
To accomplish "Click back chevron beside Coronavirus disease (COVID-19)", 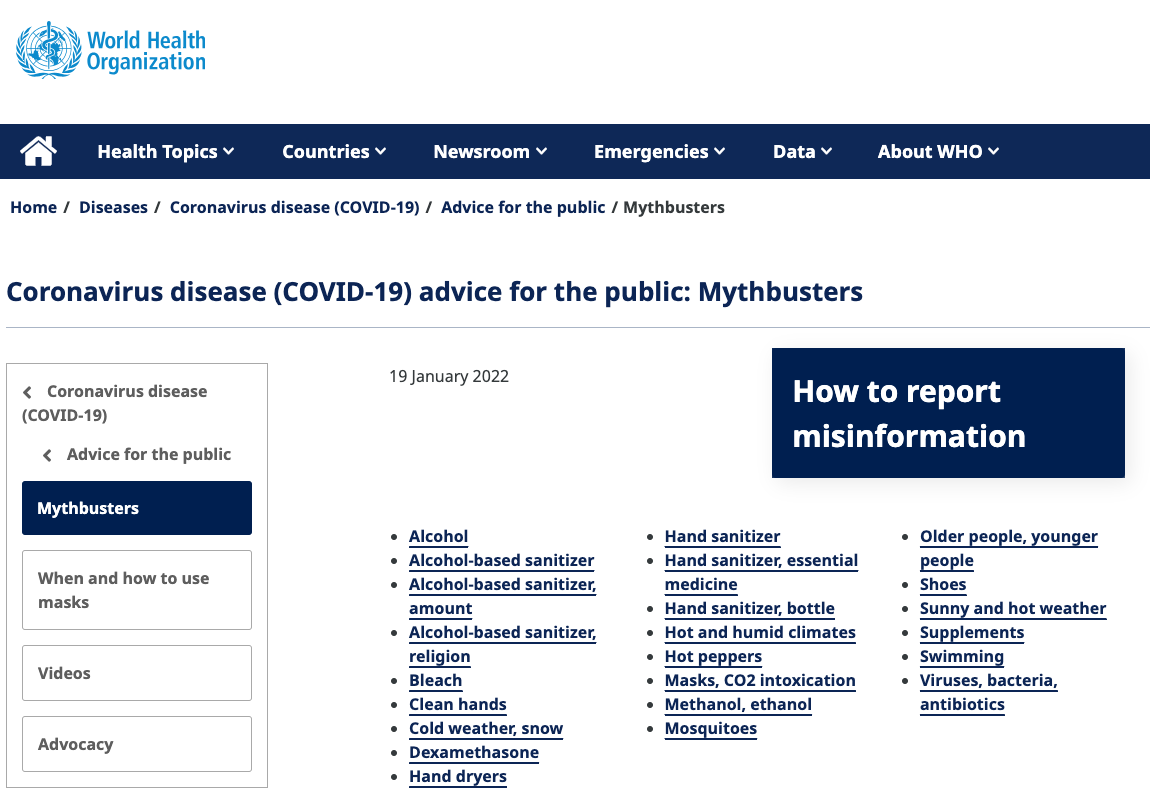I will coord(28,392).
